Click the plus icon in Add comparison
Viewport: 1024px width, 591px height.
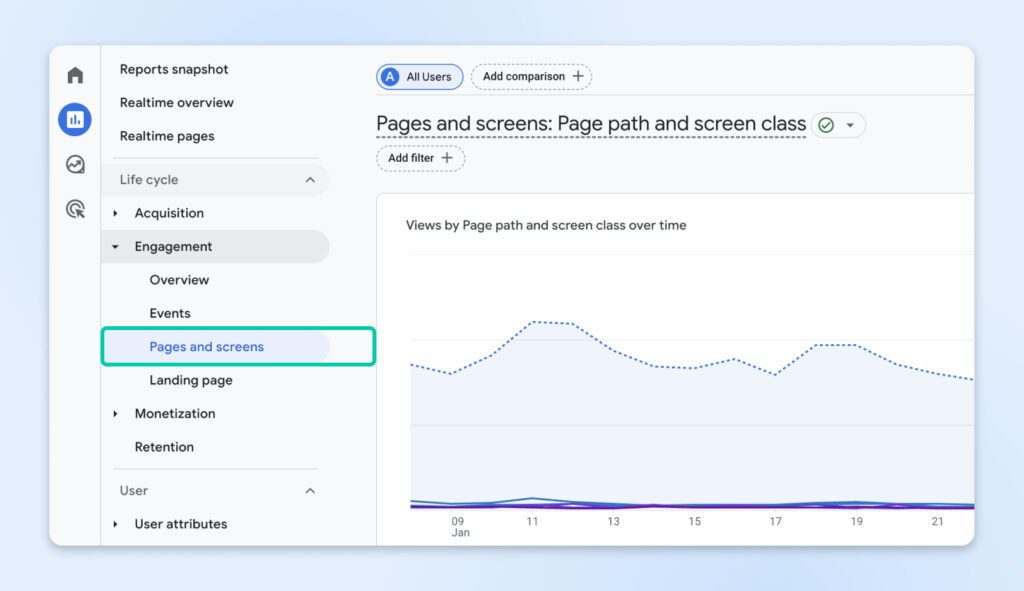tap(577, 77)
